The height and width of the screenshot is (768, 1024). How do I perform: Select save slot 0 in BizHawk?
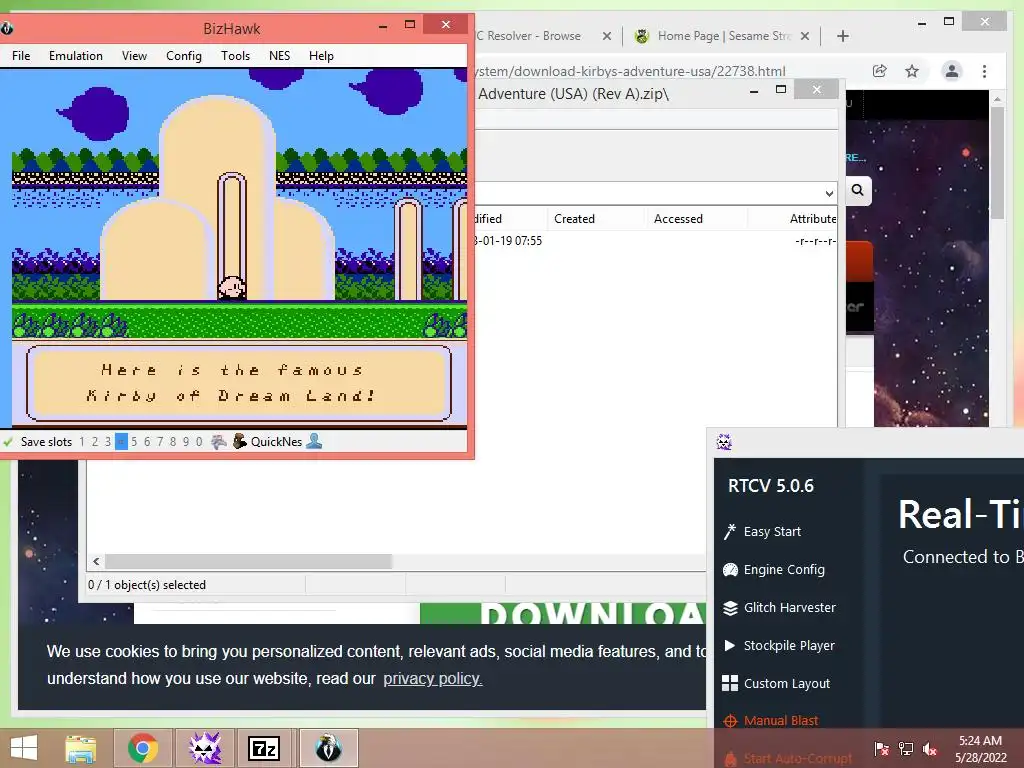pos(199,441)
